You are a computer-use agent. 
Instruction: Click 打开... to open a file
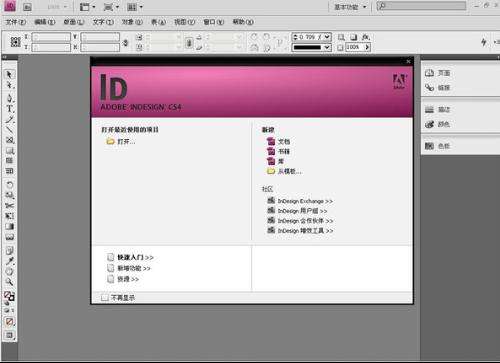point(121,142)
